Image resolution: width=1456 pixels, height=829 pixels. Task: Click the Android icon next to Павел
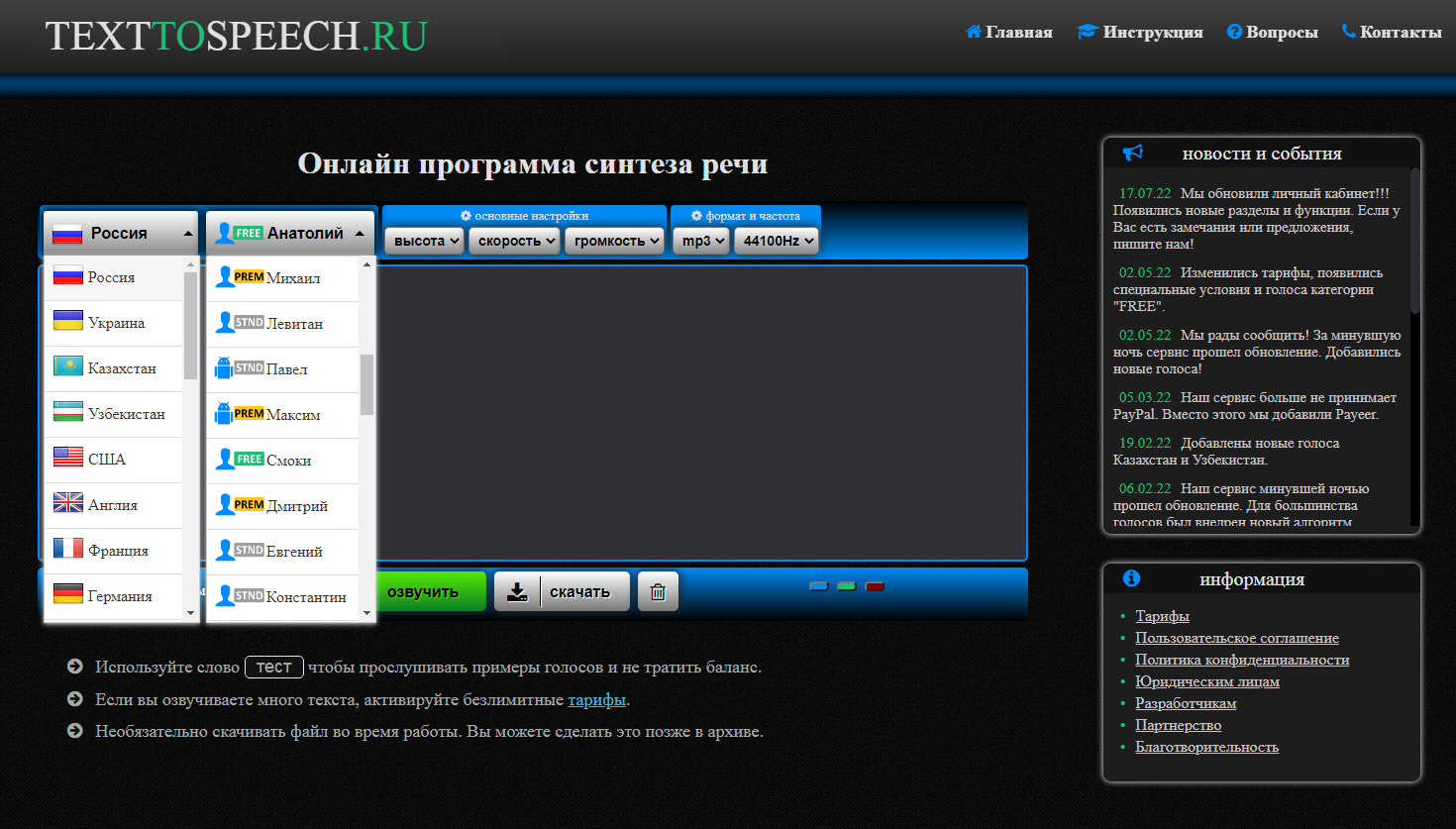pos(224,368)
